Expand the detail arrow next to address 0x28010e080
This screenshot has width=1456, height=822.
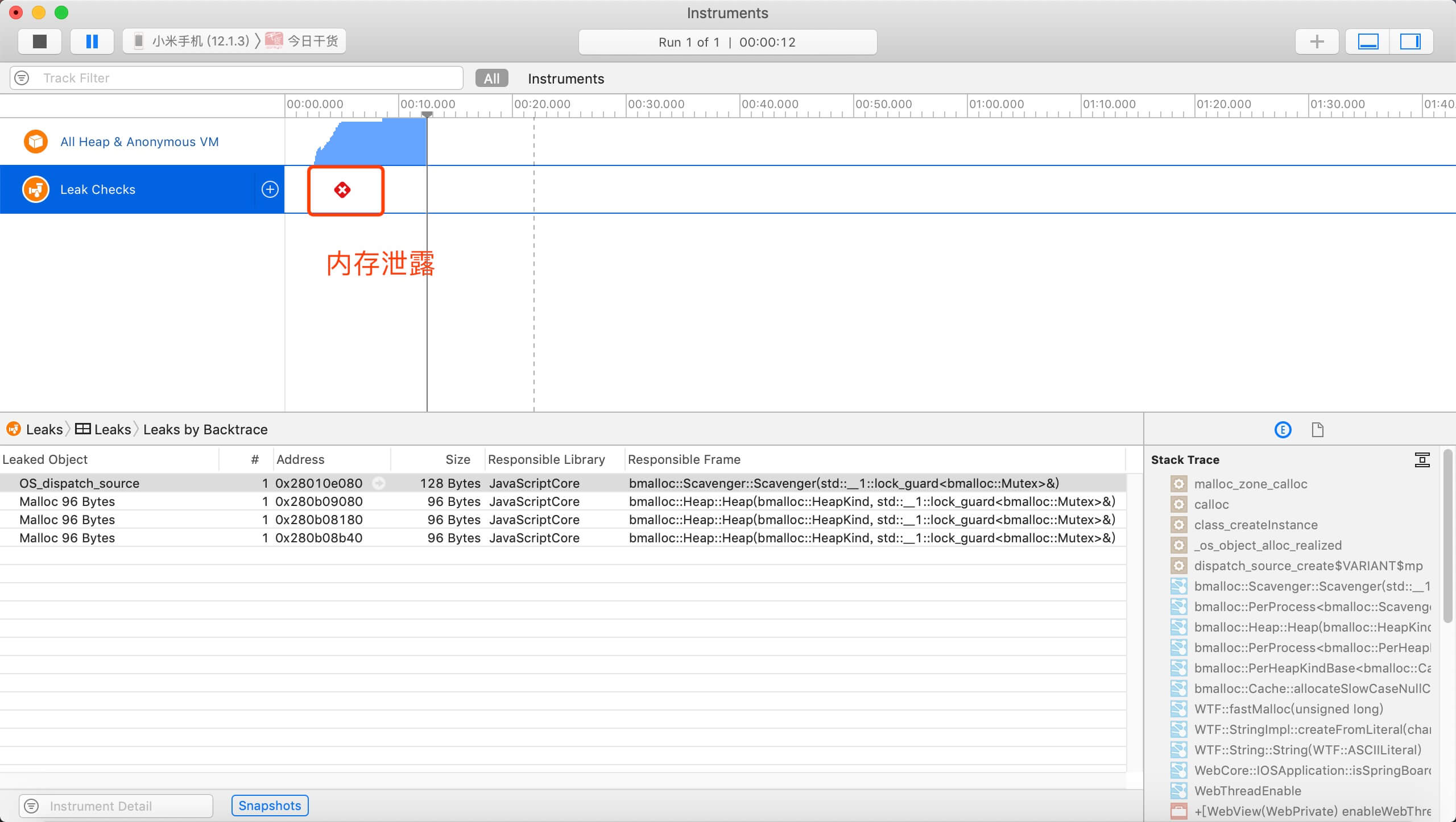click(x=380, y=483)
